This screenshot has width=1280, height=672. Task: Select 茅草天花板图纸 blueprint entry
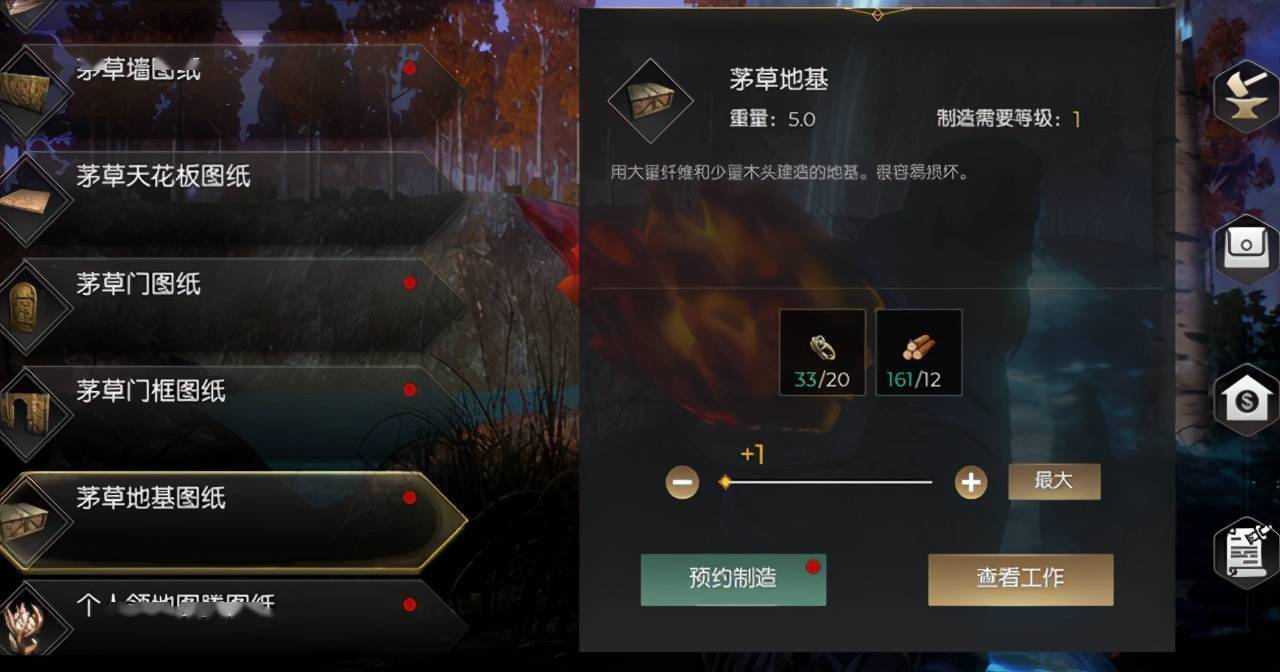pos(230,199)
